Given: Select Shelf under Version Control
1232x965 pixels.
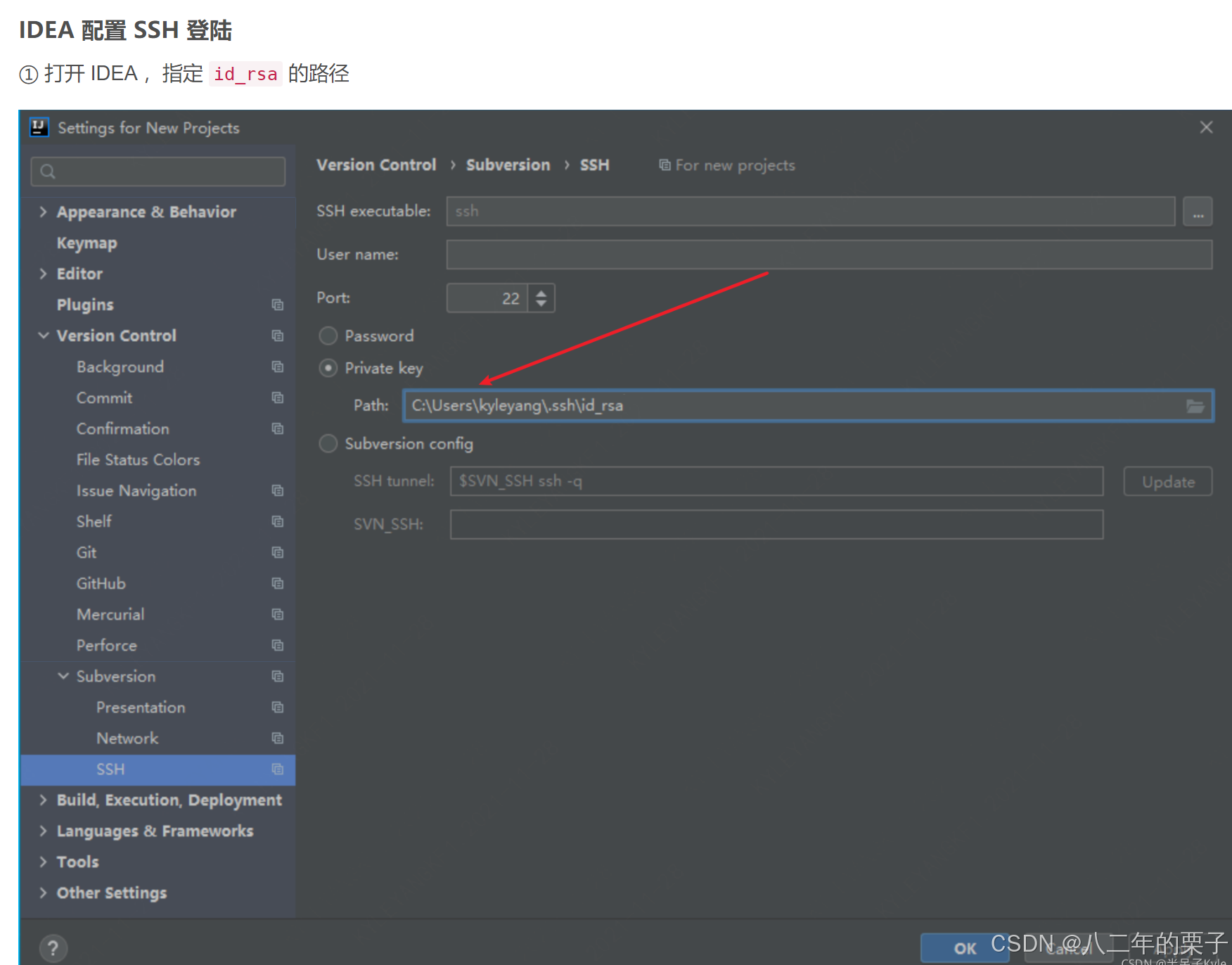Looking at the screenshot, I should click(x=94, y=521).
